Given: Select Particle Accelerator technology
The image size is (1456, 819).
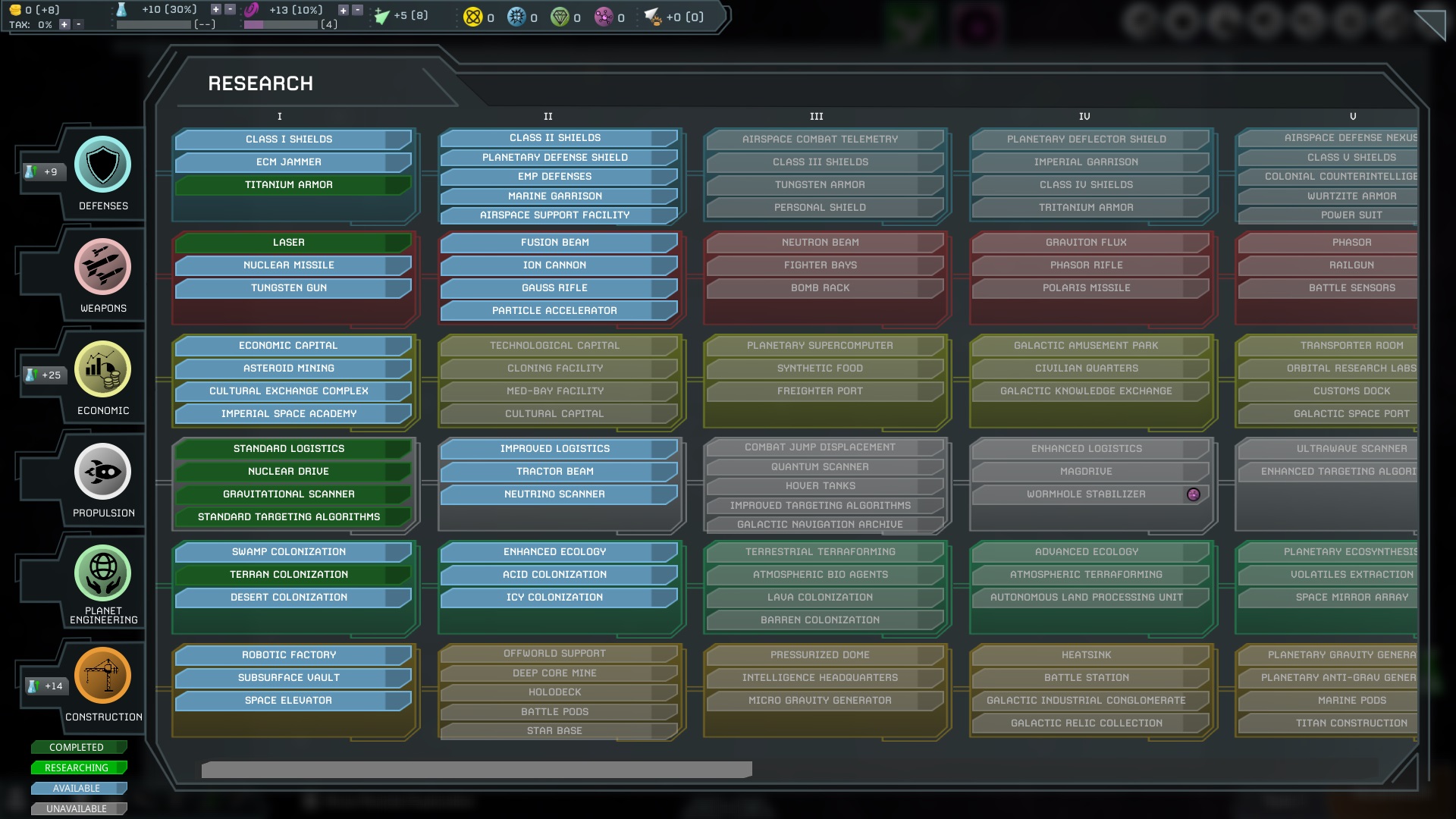Looking at the screenshot, I should (x=559, y=311).
